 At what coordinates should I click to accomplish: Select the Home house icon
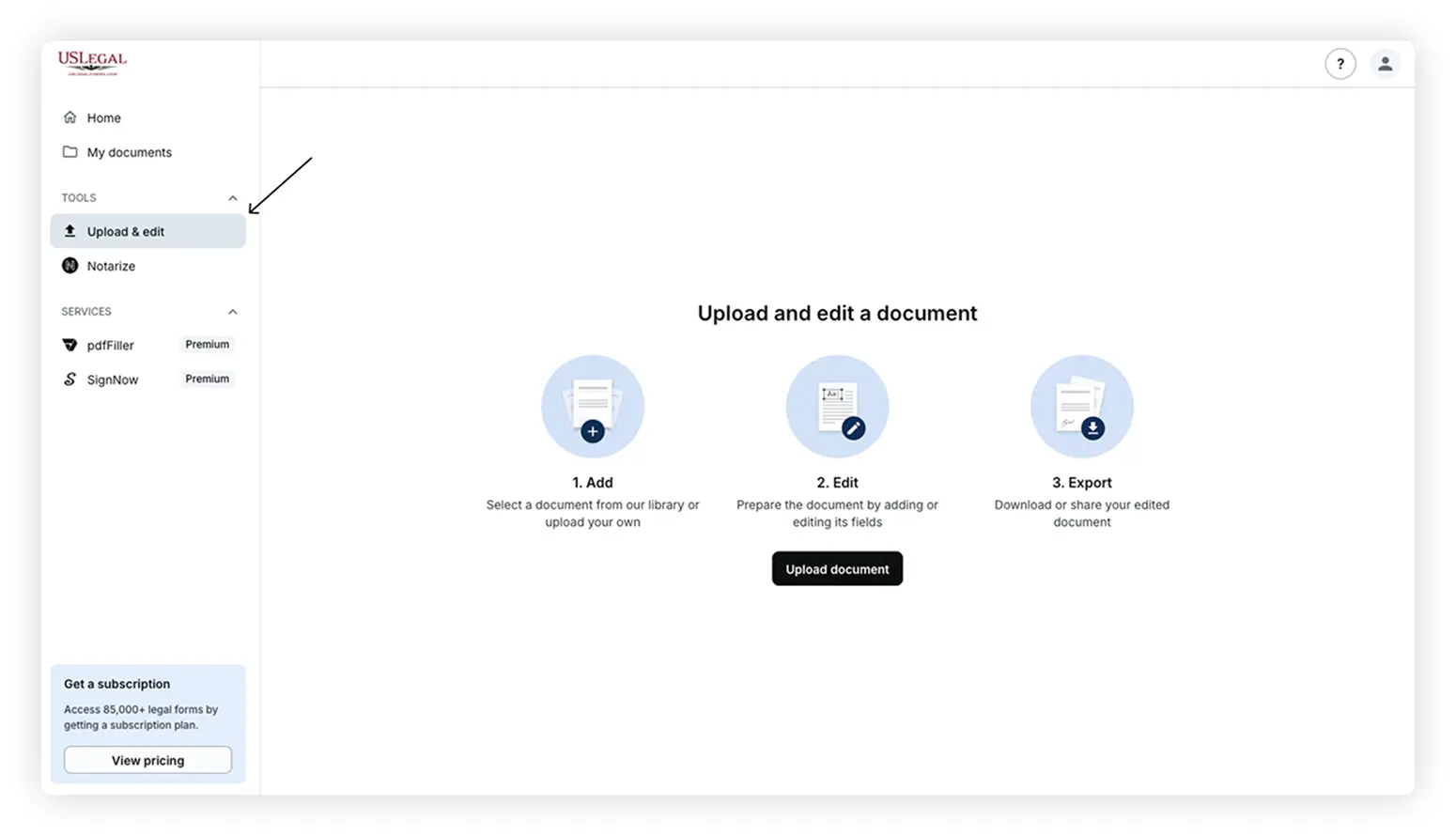tap(70, 116)
